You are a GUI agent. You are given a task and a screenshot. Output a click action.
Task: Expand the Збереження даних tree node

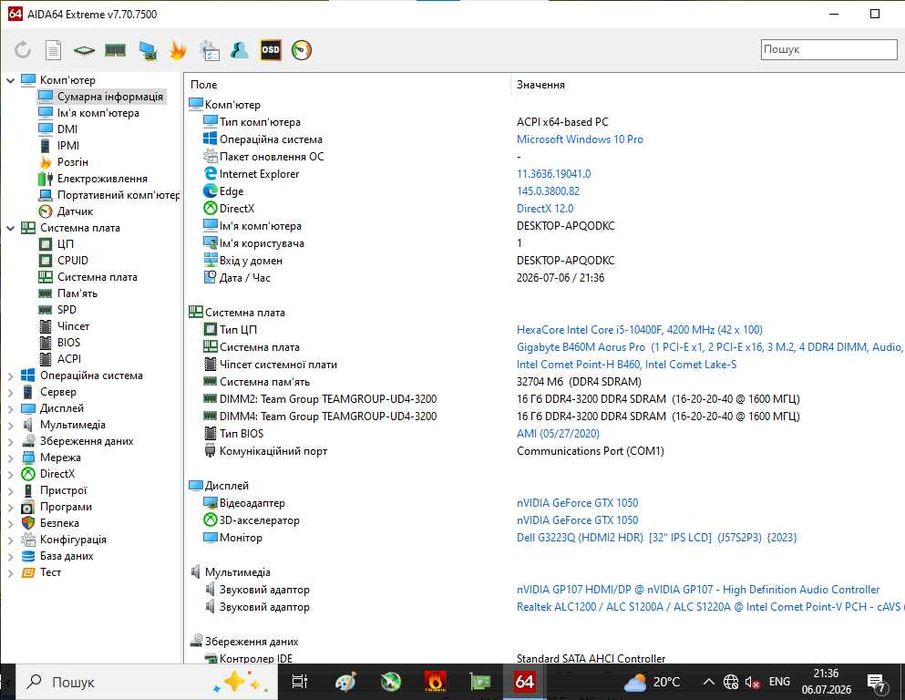tap(10, 441)
